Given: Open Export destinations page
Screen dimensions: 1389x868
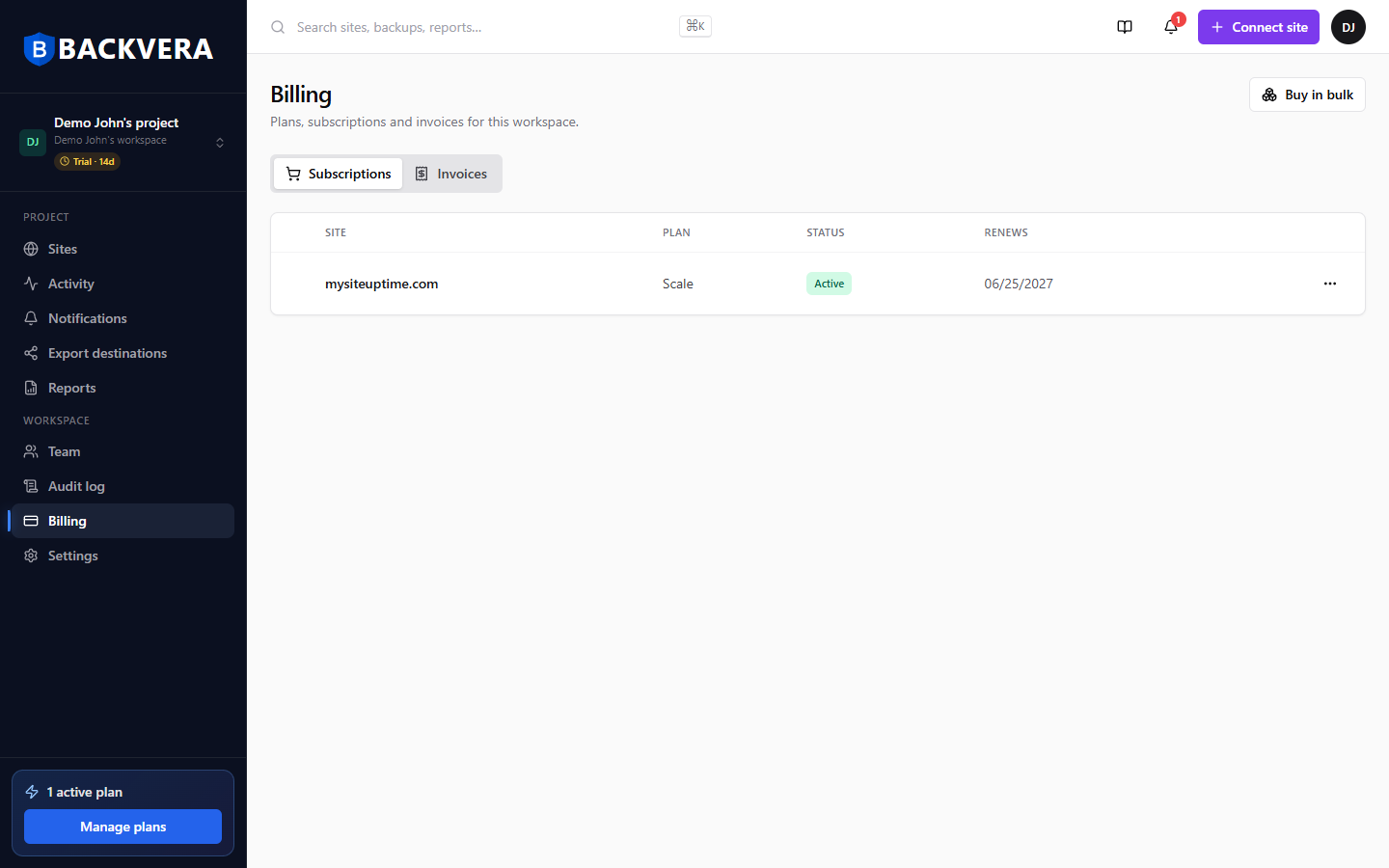Looking at the screenshot, I should point(123,353).
